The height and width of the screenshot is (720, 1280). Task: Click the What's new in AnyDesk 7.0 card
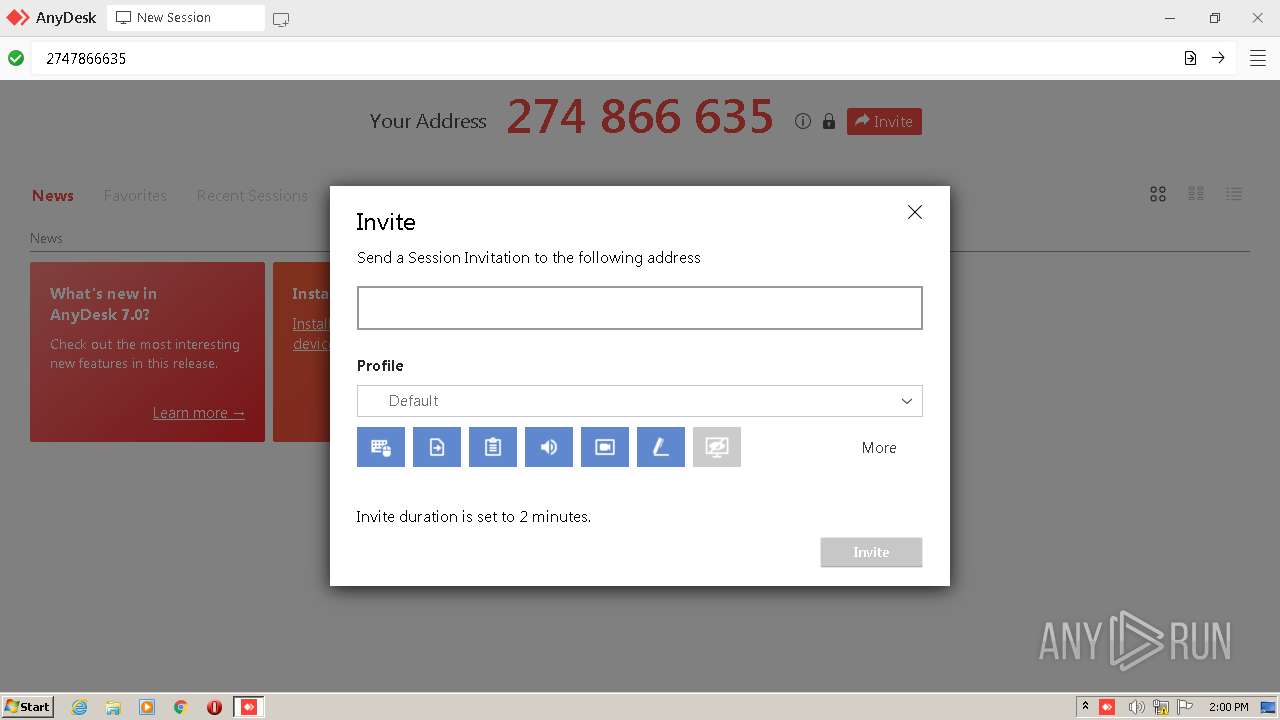(147, 352)
